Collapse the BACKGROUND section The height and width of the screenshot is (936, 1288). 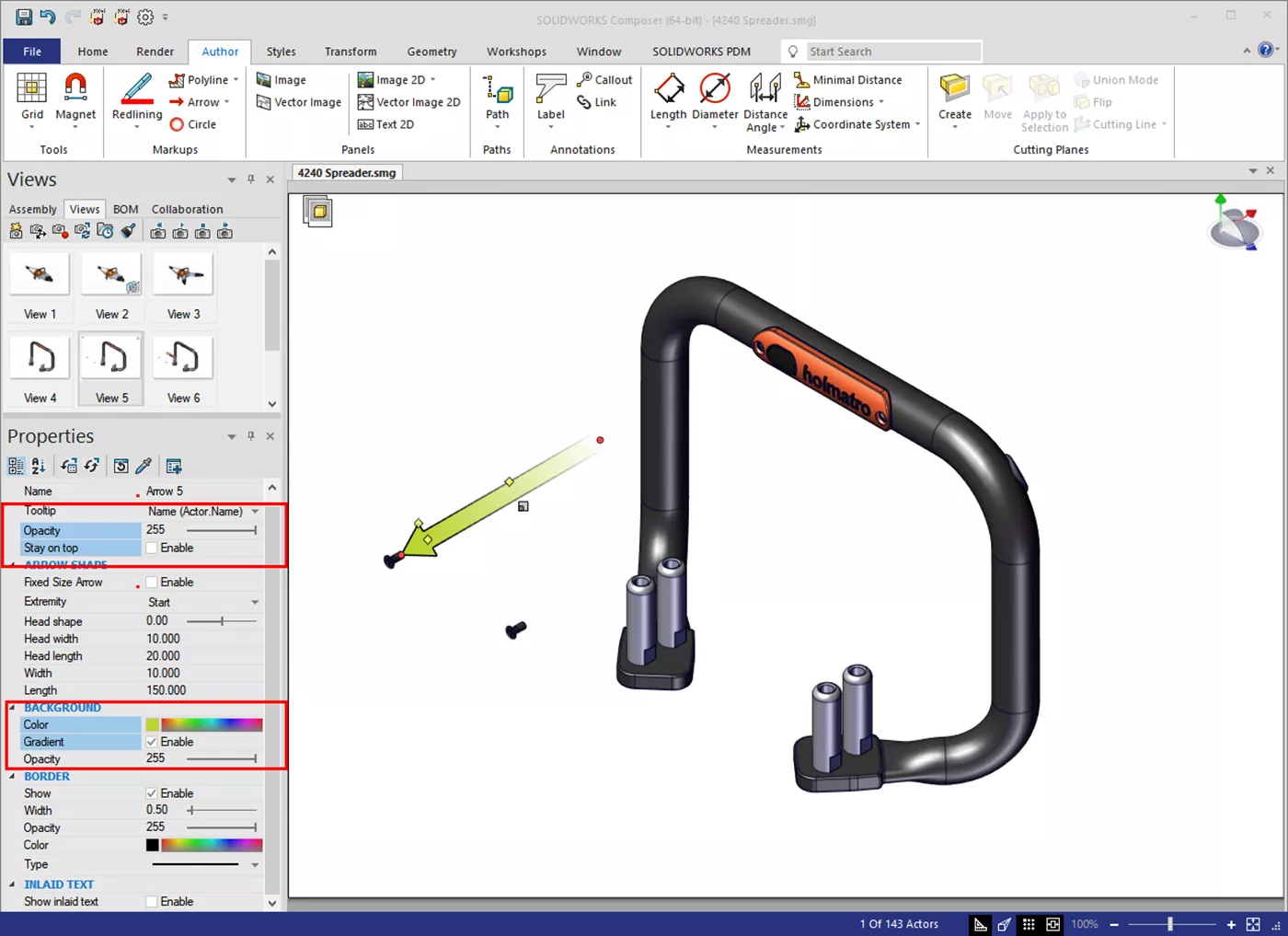coord(13,708)
